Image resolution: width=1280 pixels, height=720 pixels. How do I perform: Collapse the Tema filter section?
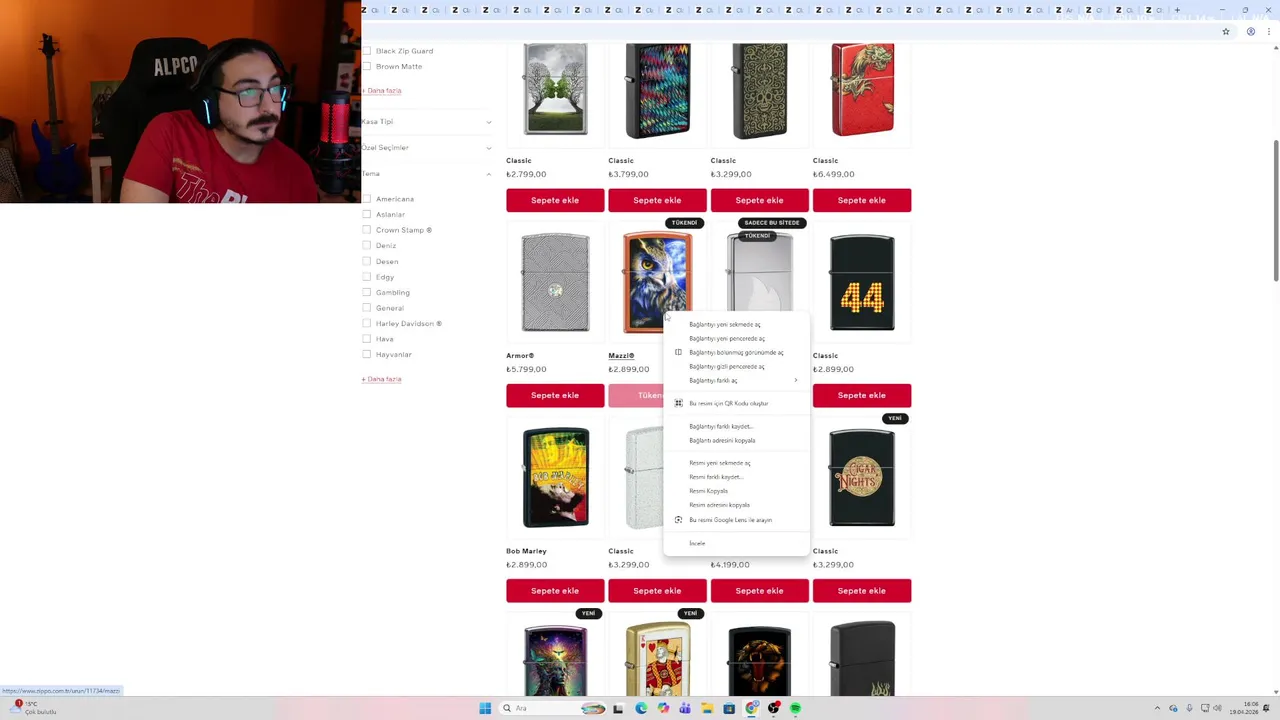click(427, 174)
